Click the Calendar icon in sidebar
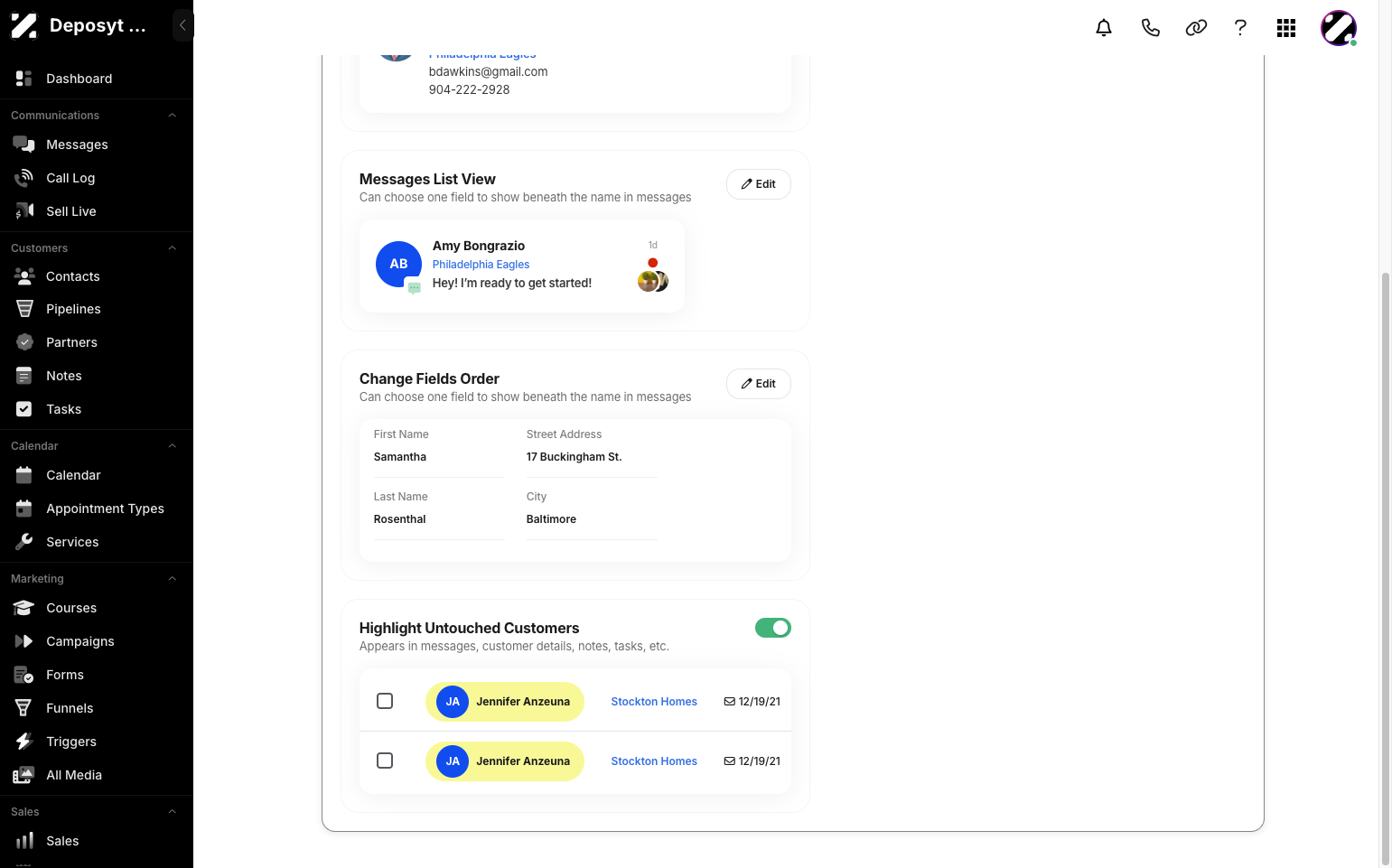1392x868 pixels. 24,475
